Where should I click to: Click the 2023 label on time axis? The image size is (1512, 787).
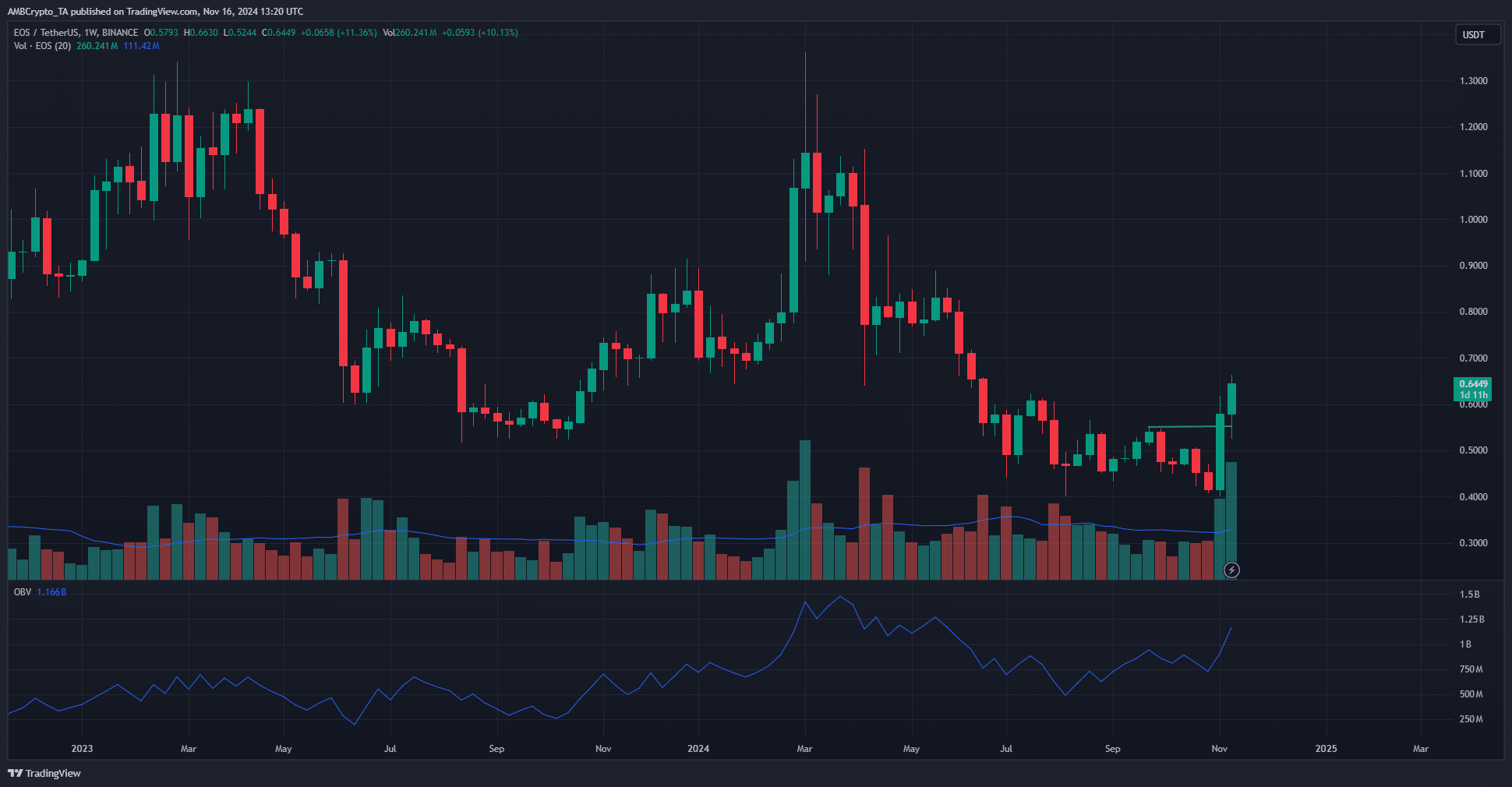coord(82,749)
